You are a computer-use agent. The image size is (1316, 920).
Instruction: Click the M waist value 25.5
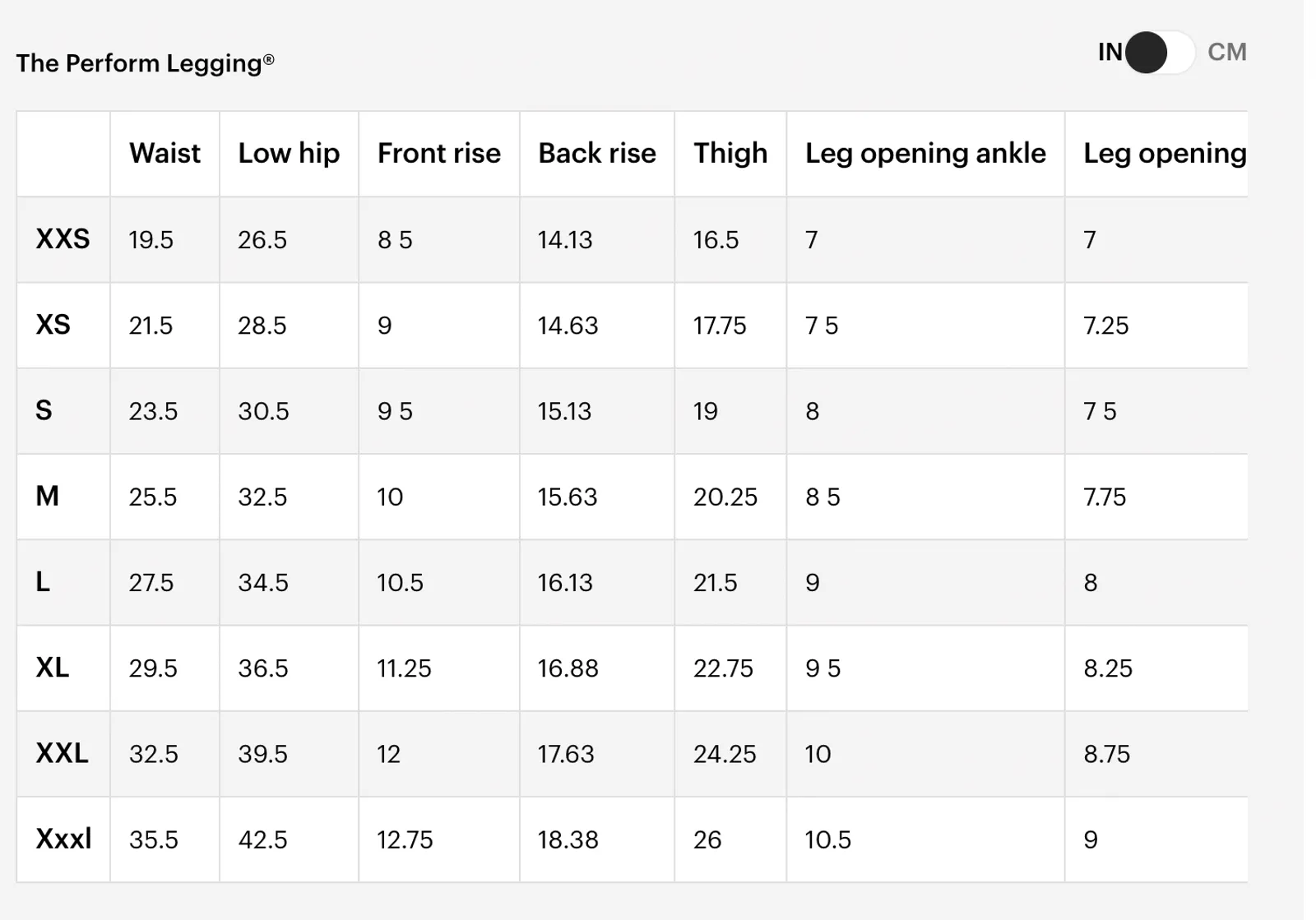pos(153,497)
